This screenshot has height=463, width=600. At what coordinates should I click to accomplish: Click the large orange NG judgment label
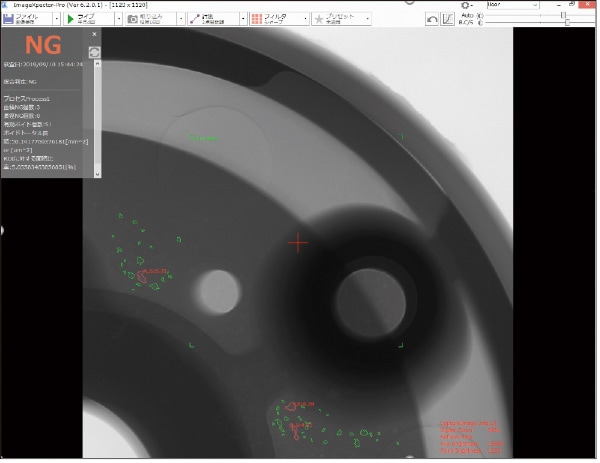pyautogui.click(x=43, y=45)
